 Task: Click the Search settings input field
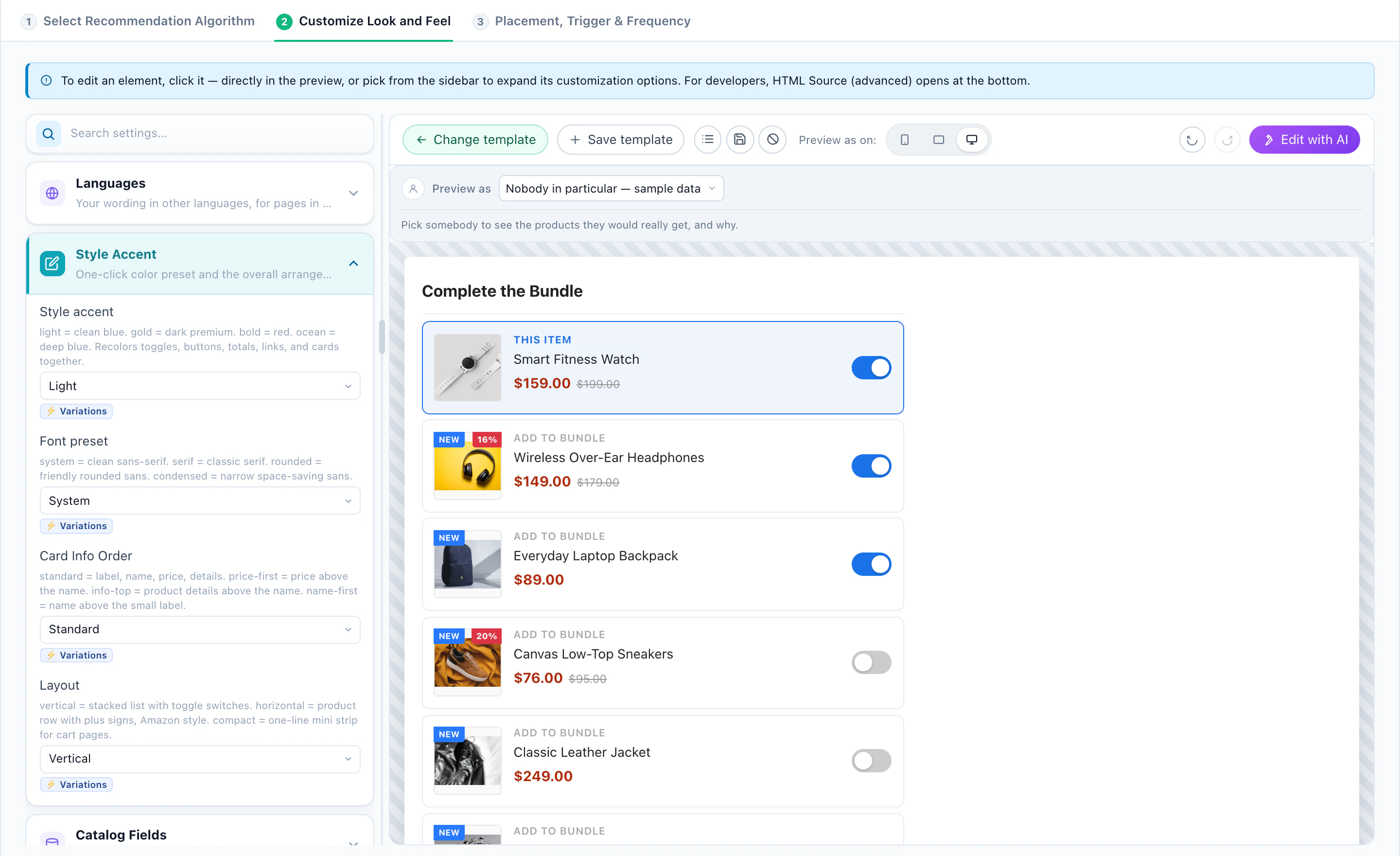[200, 134]
